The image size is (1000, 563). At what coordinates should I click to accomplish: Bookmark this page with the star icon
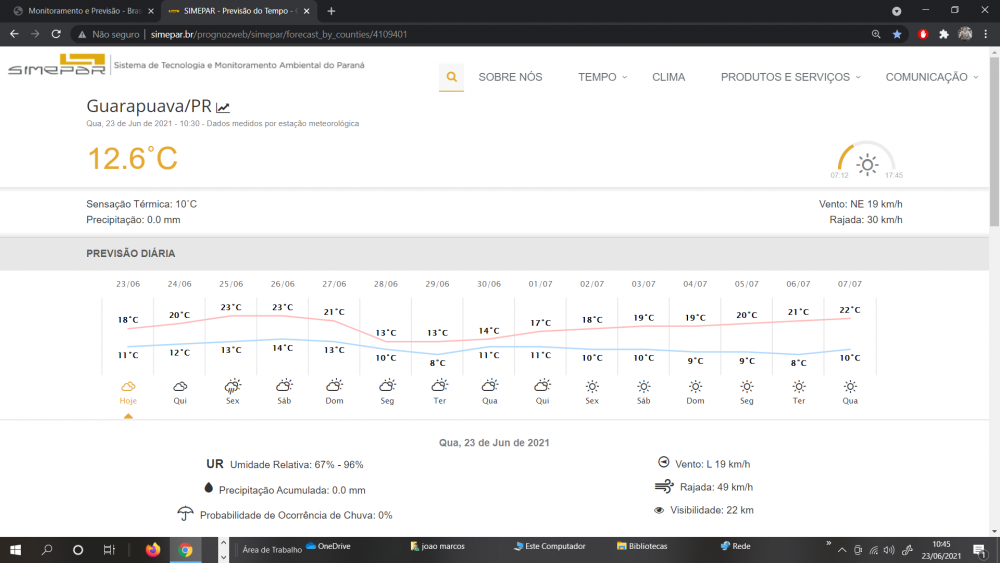point(897,34)
